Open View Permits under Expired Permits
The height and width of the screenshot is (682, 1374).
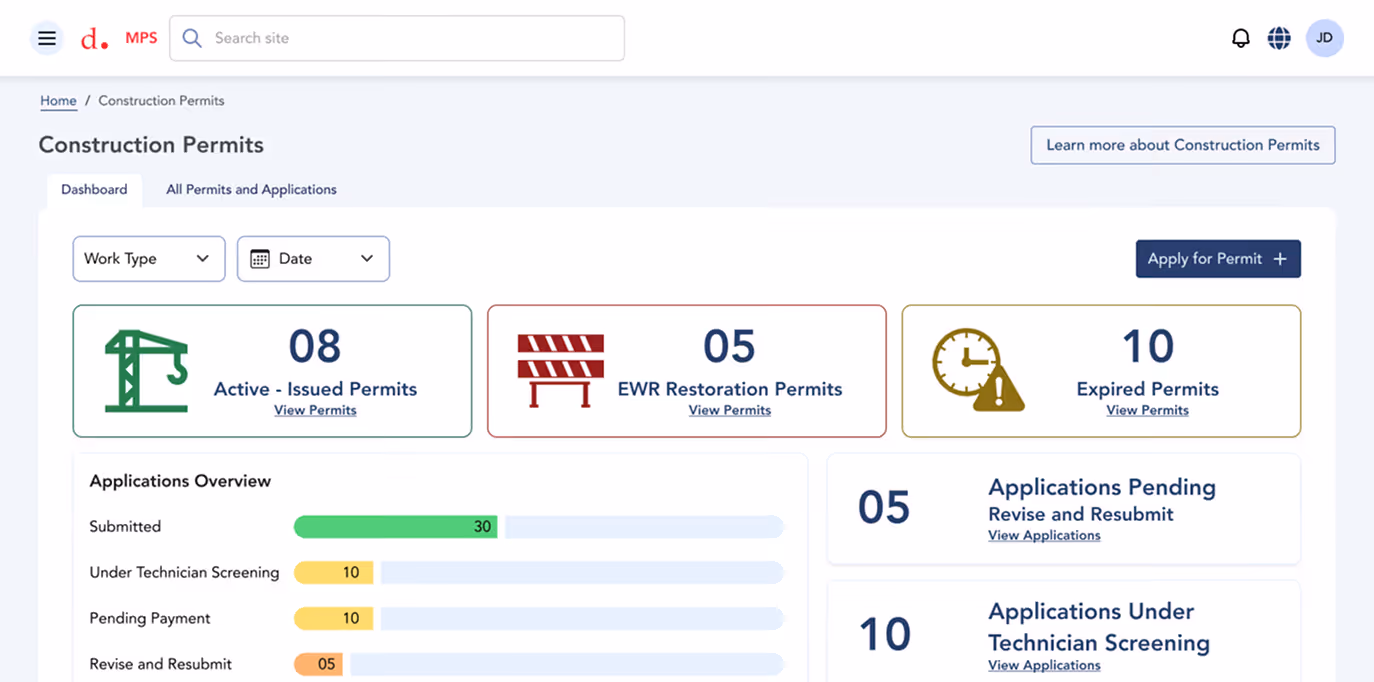click(x=1147, y=410)
